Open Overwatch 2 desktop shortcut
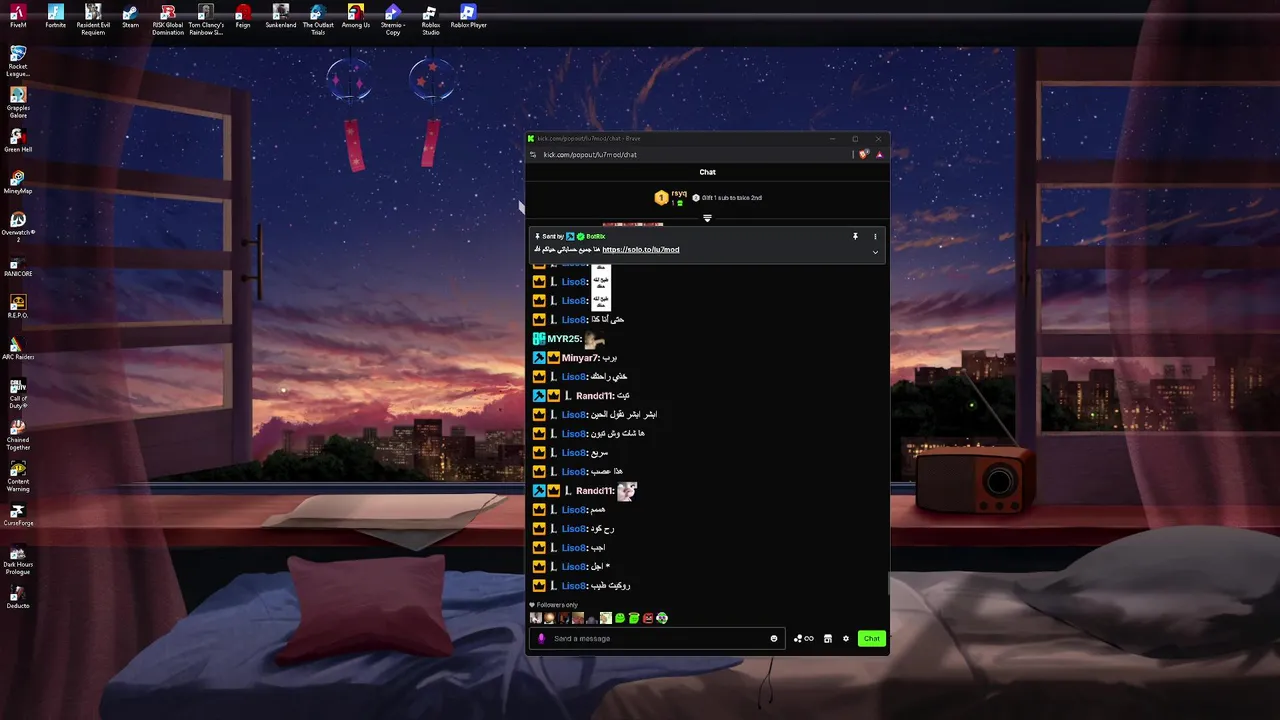The height and width of the screenshot is (720, 1280). tap(18, 227)
